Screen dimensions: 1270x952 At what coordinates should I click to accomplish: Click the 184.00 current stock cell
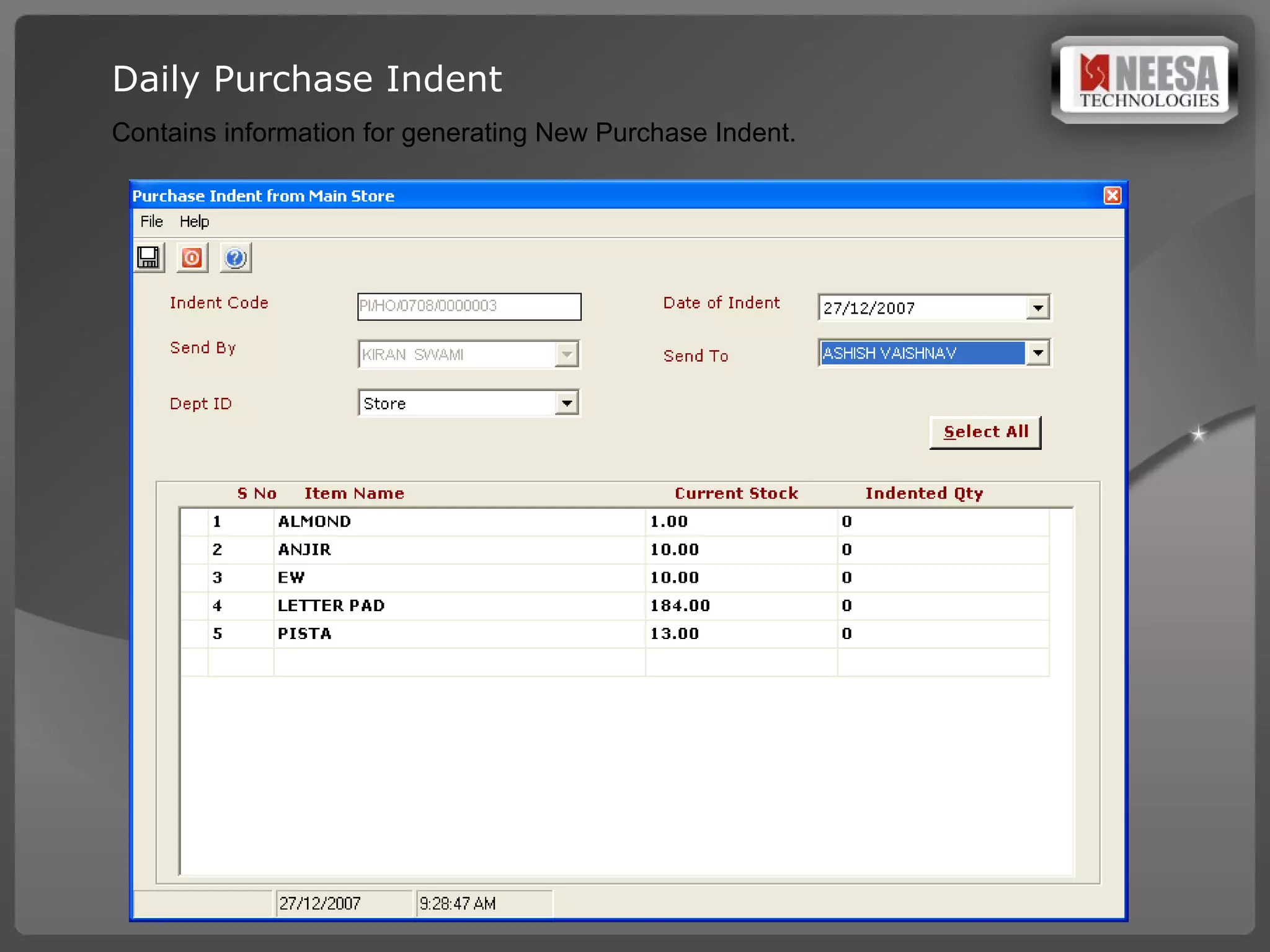coord(742,606)
